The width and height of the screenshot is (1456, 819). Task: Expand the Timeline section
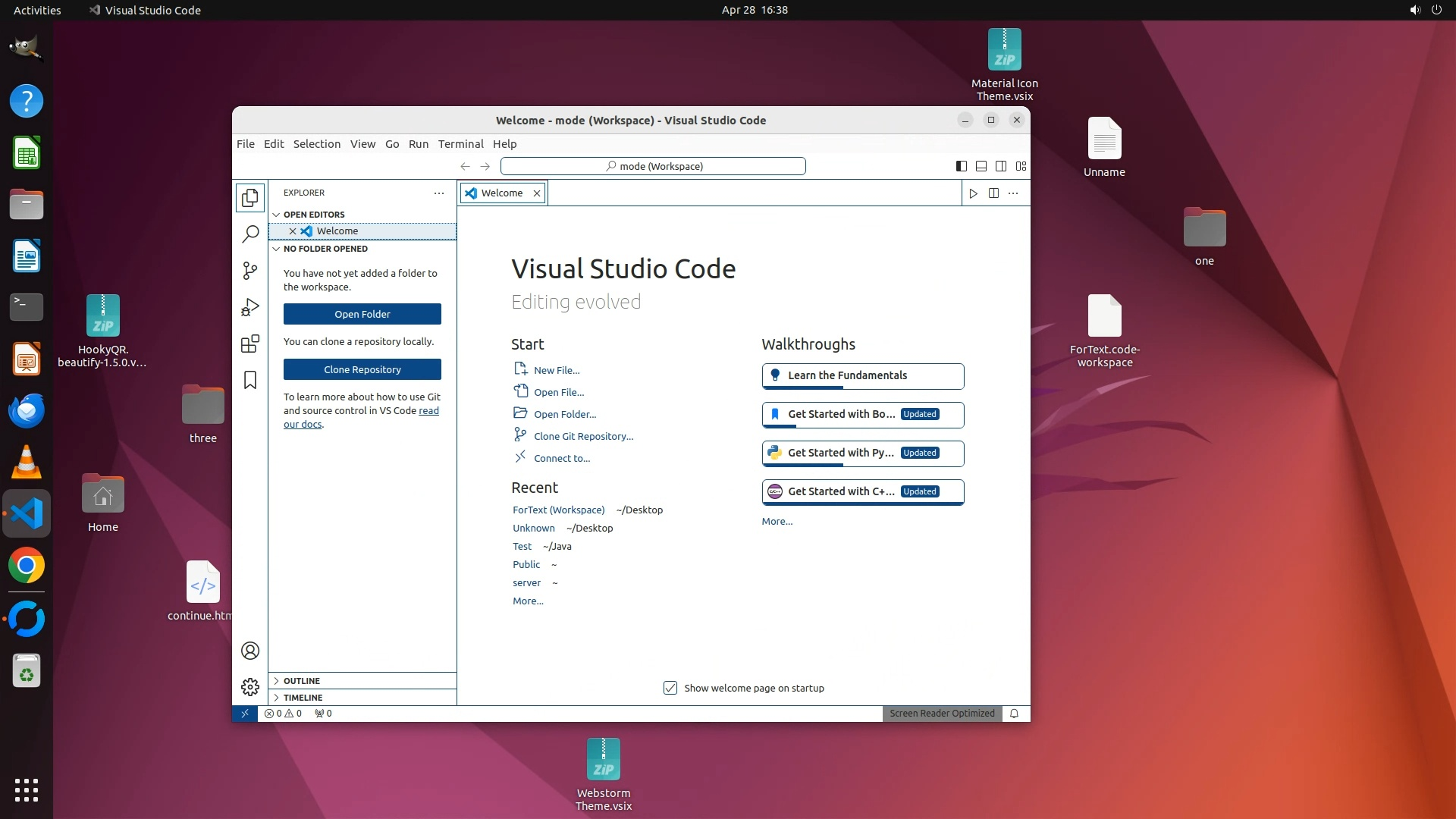303,698
